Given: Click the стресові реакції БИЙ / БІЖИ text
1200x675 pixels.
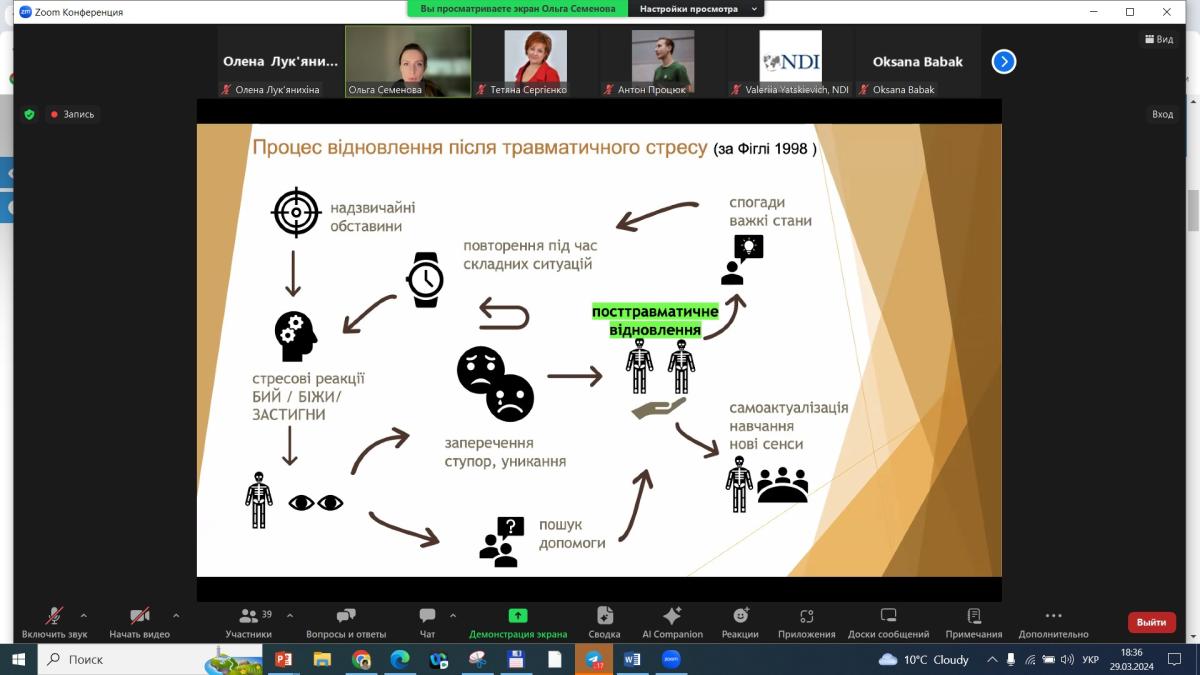Looking at the screenshot, I should (308, 396).
